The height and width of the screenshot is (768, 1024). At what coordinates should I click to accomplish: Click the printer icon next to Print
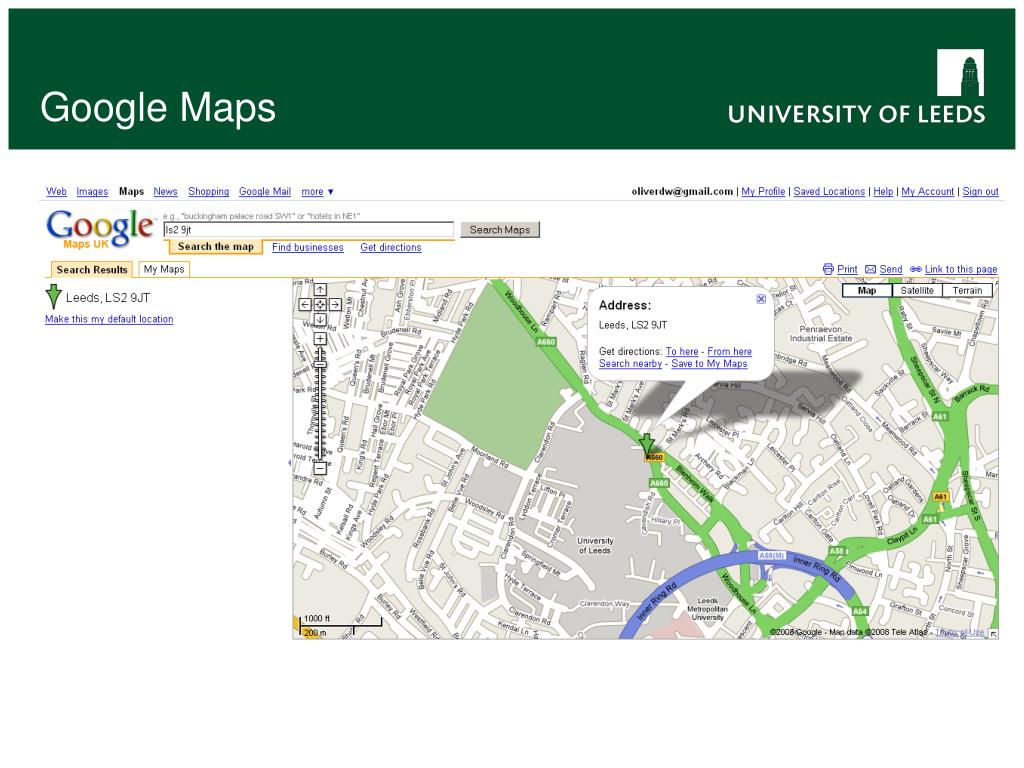828,269
